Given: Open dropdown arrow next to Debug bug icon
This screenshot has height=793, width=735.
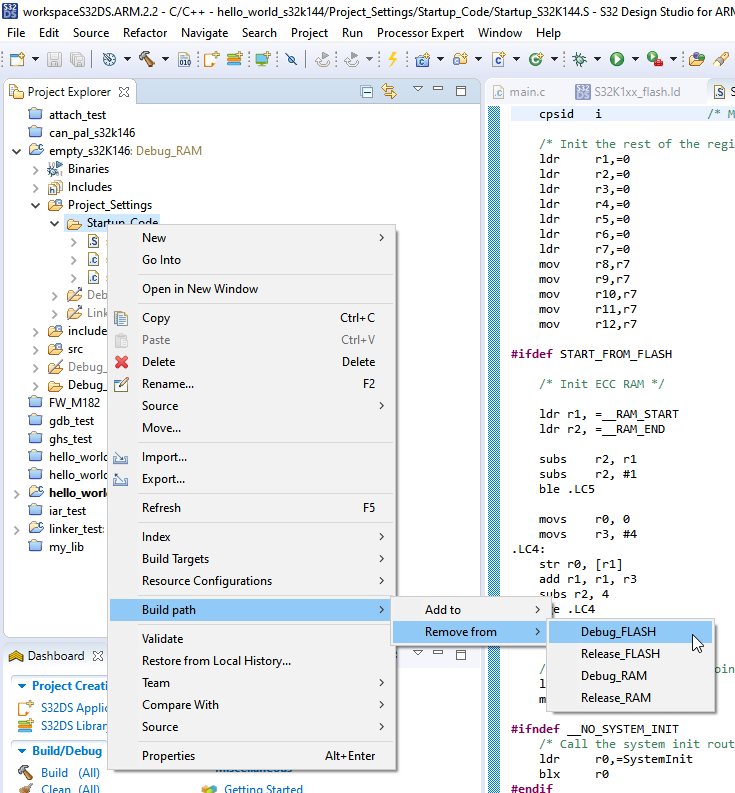Looking at the screenshot, I should 597,59.
